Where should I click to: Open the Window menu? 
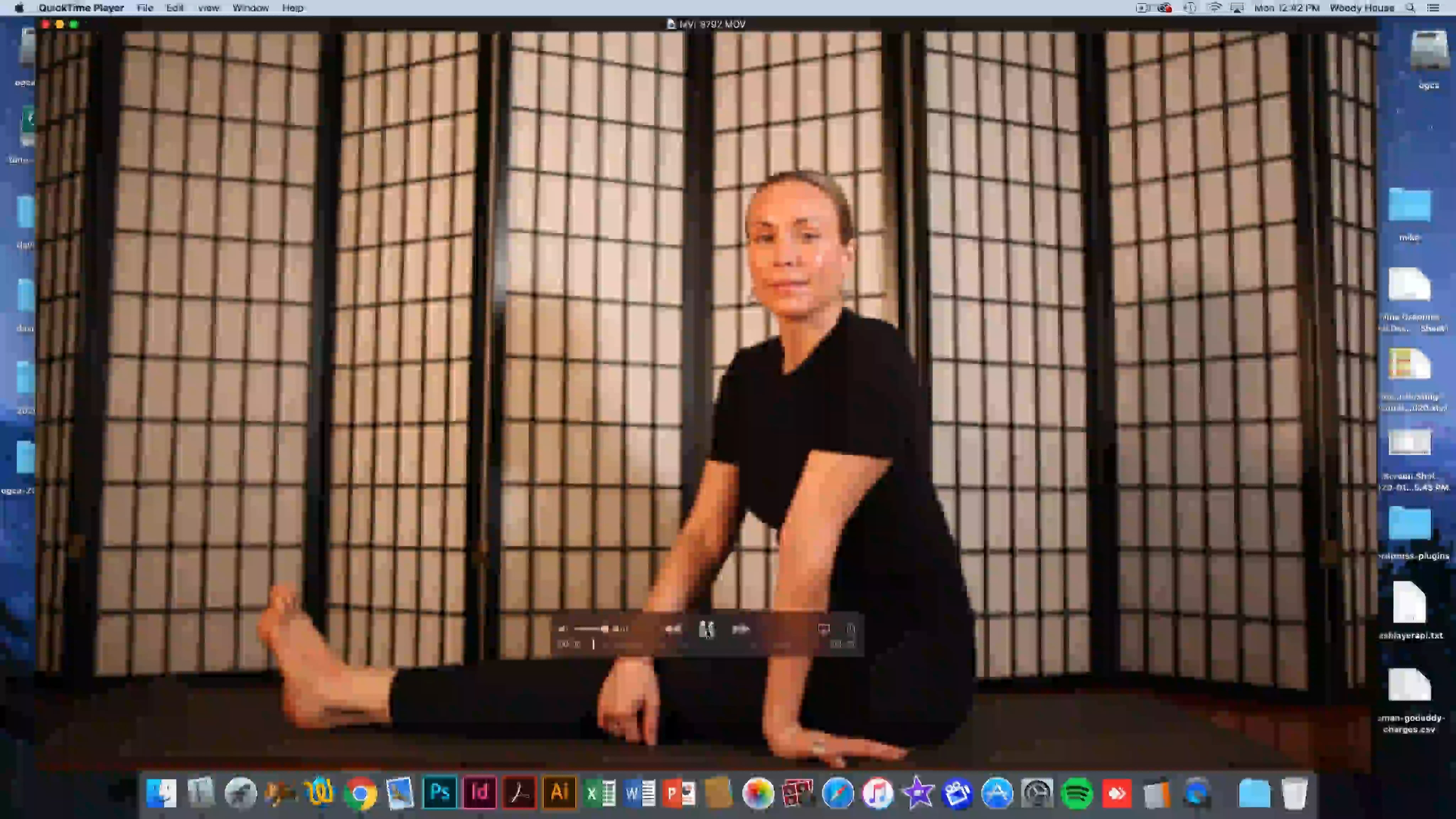[250, 8]
